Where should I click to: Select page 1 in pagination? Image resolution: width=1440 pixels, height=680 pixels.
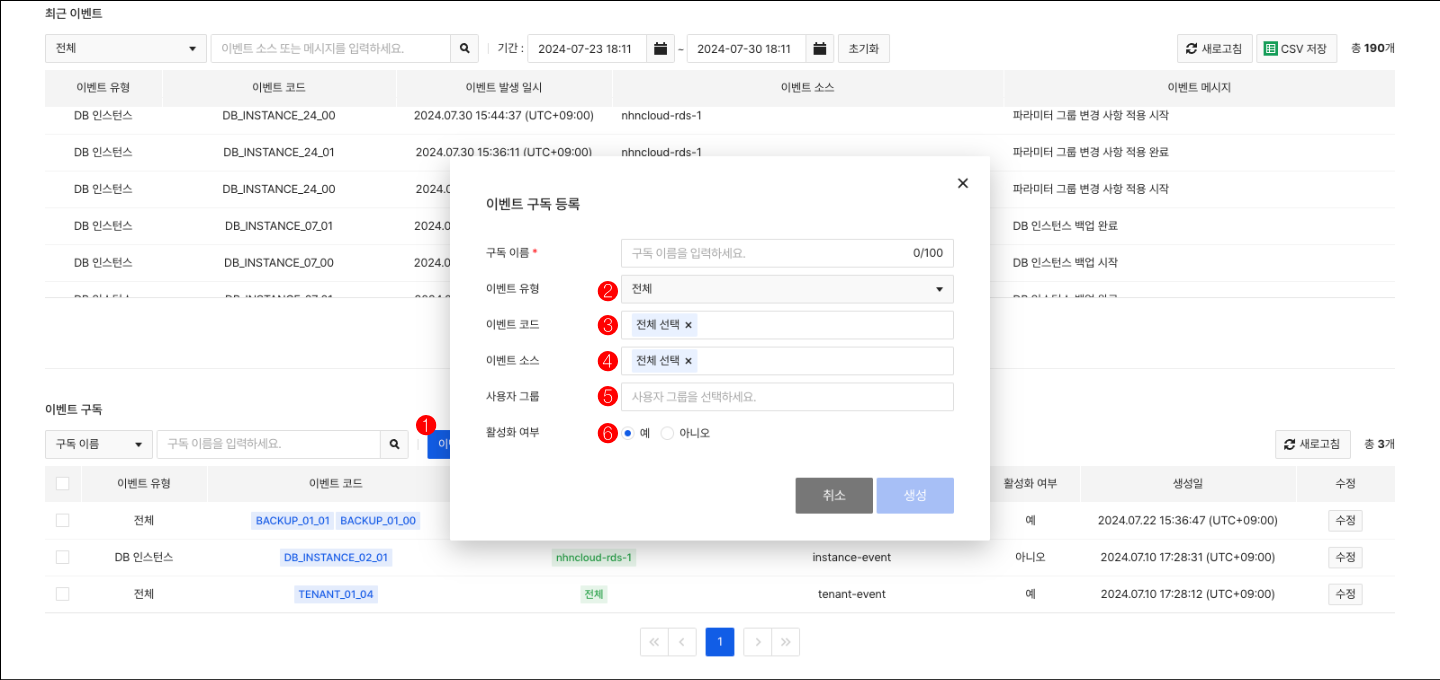(720, 642)
